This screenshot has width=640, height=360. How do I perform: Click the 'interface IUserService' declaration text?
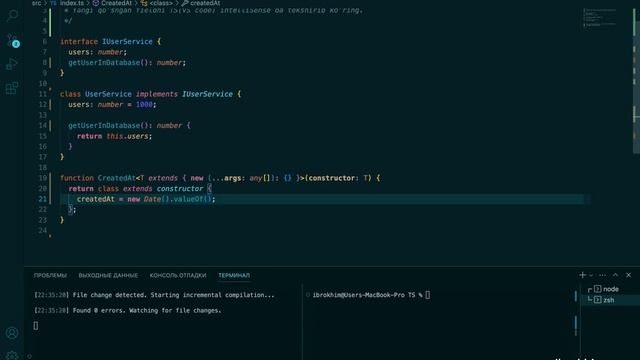(x=107, y=42)
